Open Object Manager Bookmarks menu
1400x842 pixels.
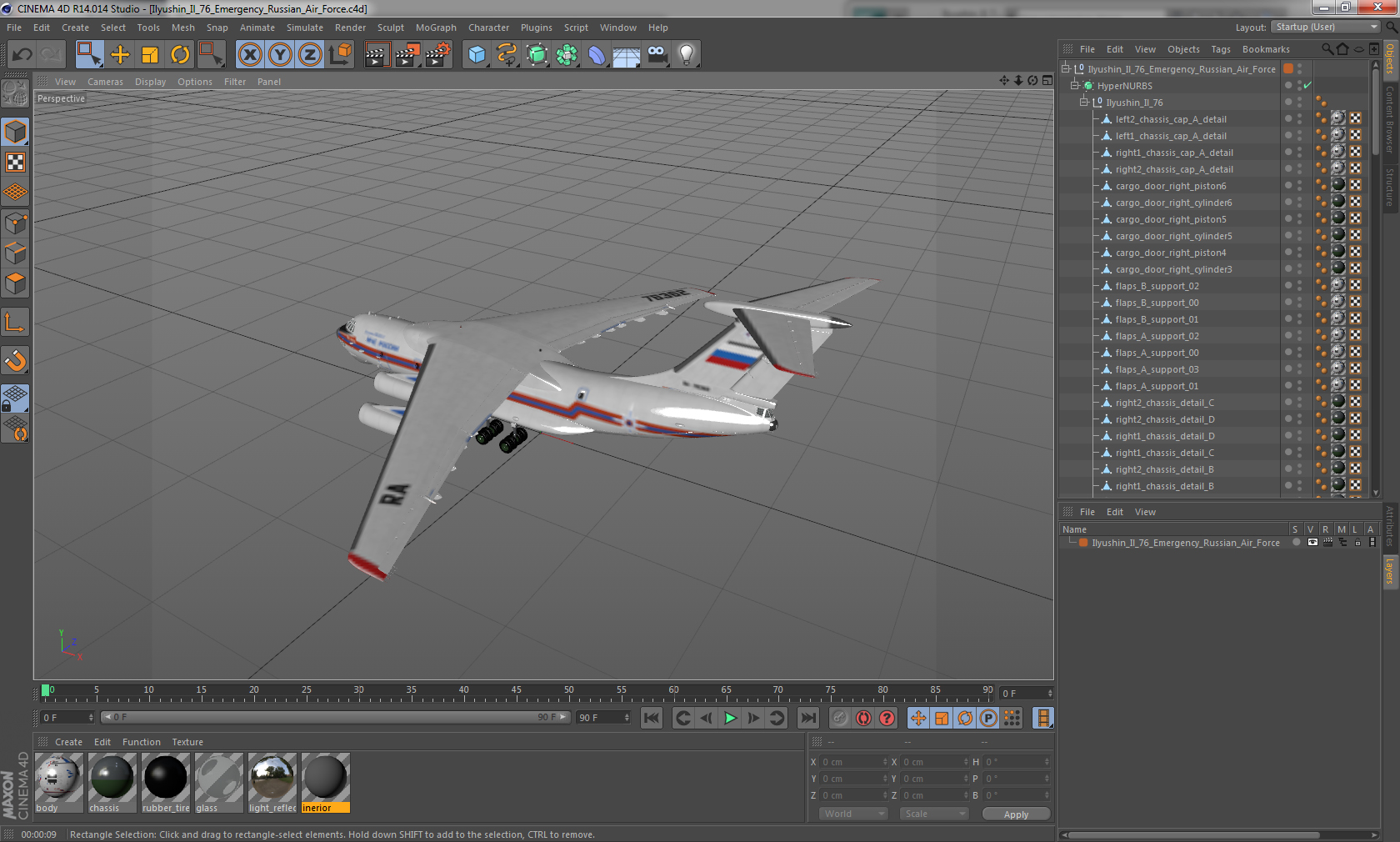[x=1266, y=49]
